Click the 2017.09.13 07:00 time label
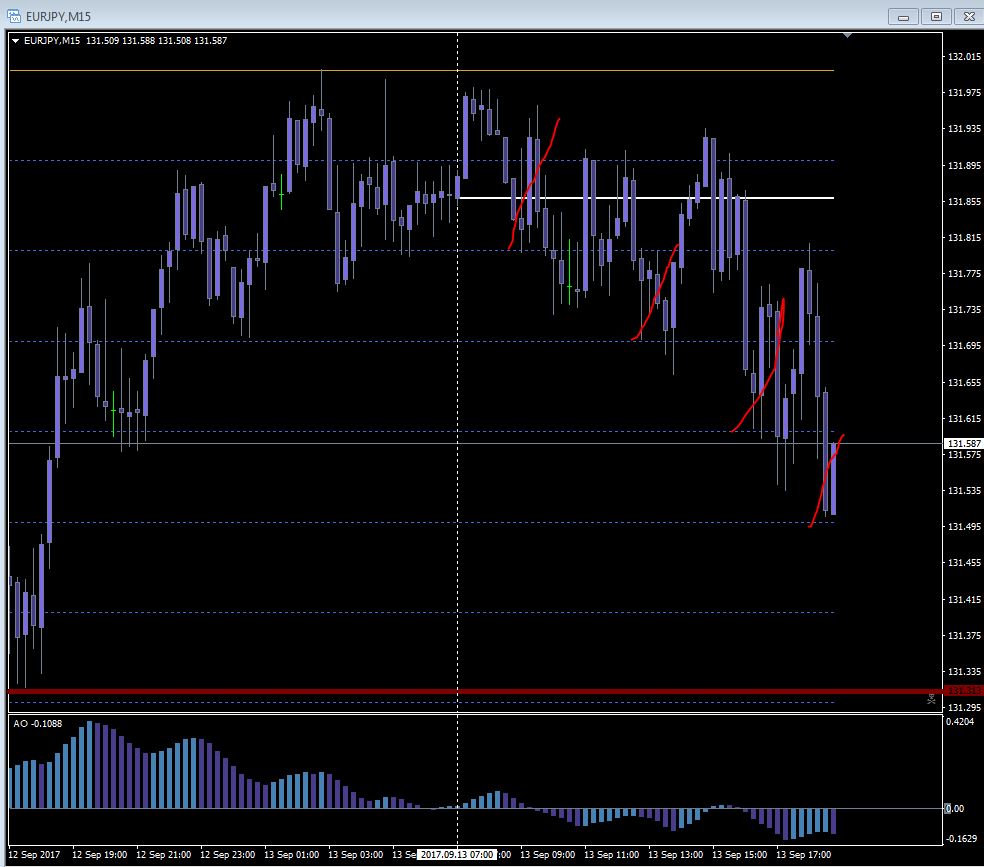 click(457, 855)
